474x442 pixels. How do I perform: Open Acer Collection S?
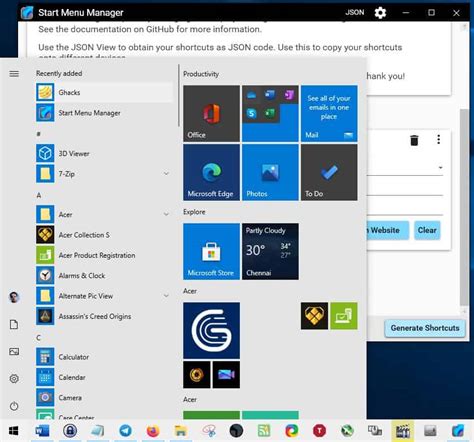click(104, 235)
